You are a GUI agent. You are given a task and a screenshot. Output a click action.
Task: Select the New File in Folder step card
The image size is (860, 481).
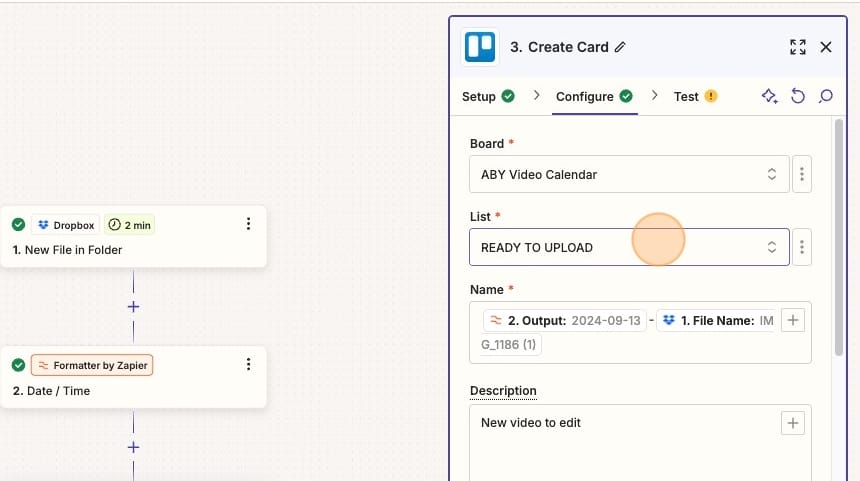(x=133, y=237)
